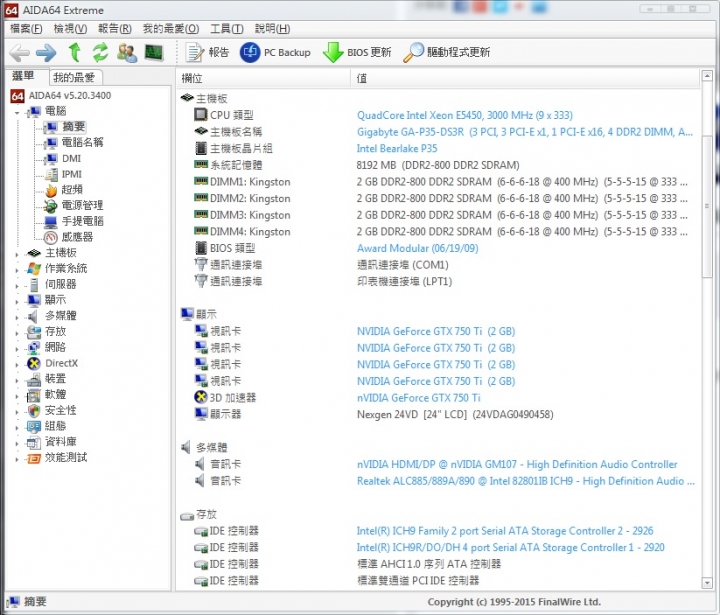Switch to the 選單 tab

click(x=23, y=76)
